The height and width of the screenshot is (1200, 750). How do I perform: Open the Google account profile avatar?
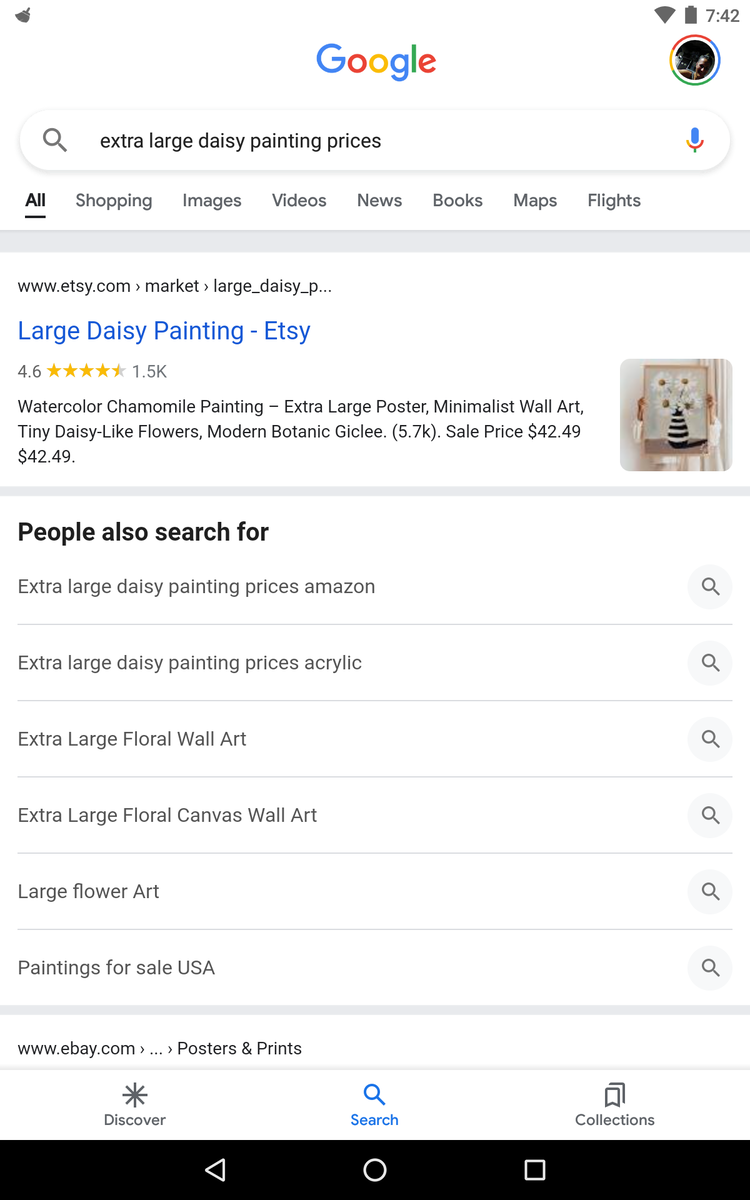(x=694, y=60)
